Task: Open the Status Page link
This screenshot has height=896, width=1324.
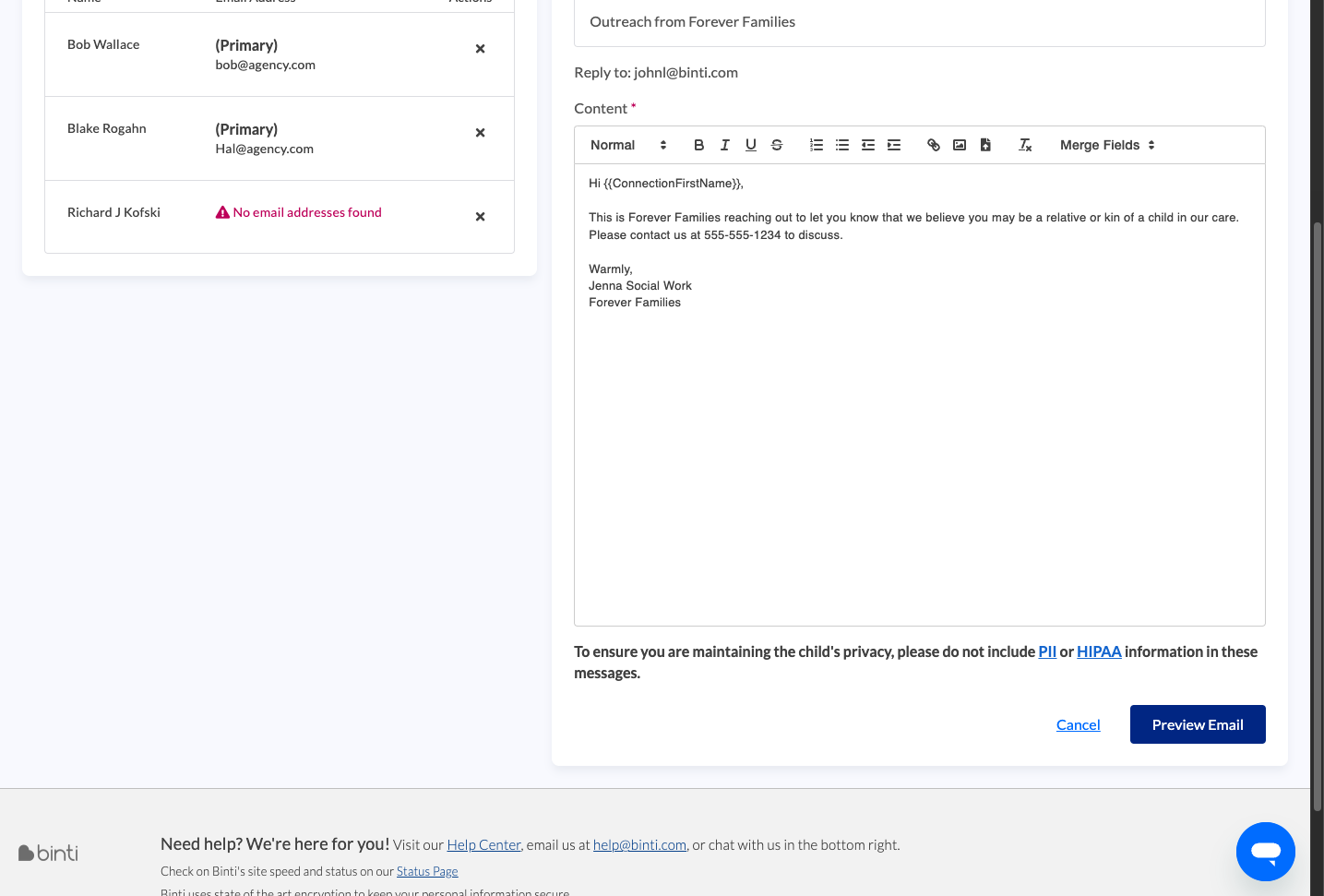Action: [427, 871]
